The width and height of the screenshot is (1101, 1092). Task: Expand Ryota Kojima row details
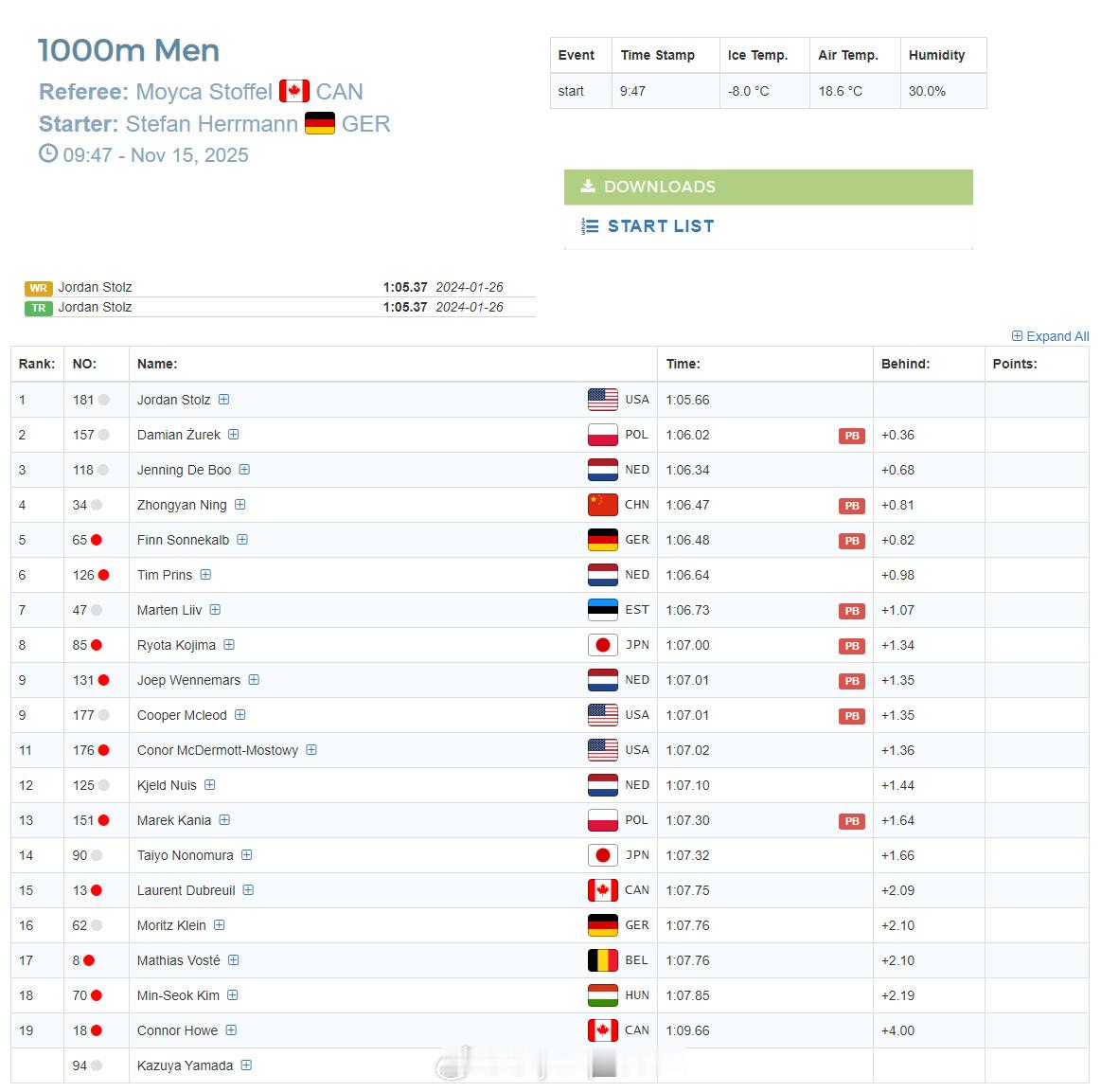[229, 645]
